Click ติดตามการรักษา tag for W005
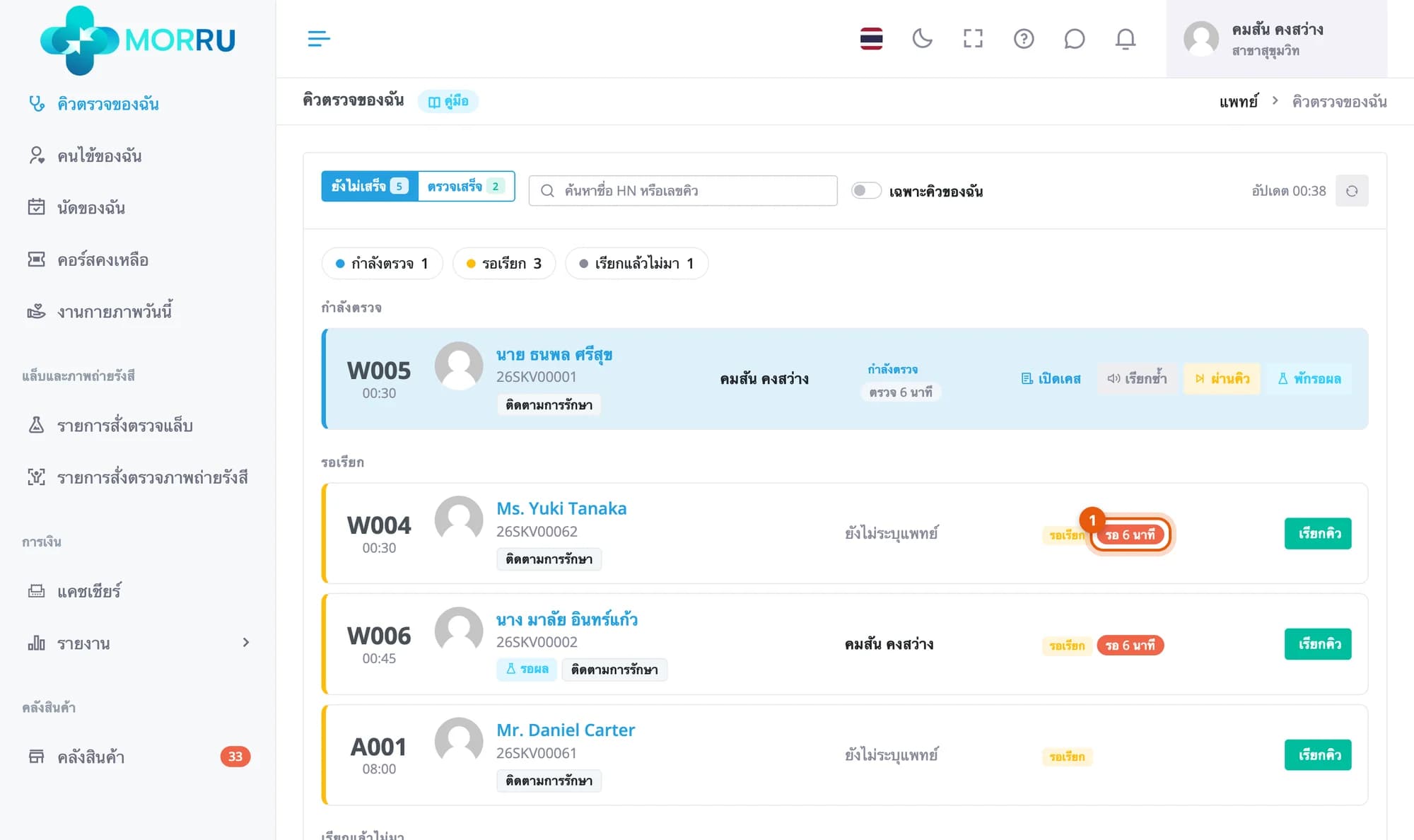The width and height of the screenshot is (1414, 840). coord(549,405)
